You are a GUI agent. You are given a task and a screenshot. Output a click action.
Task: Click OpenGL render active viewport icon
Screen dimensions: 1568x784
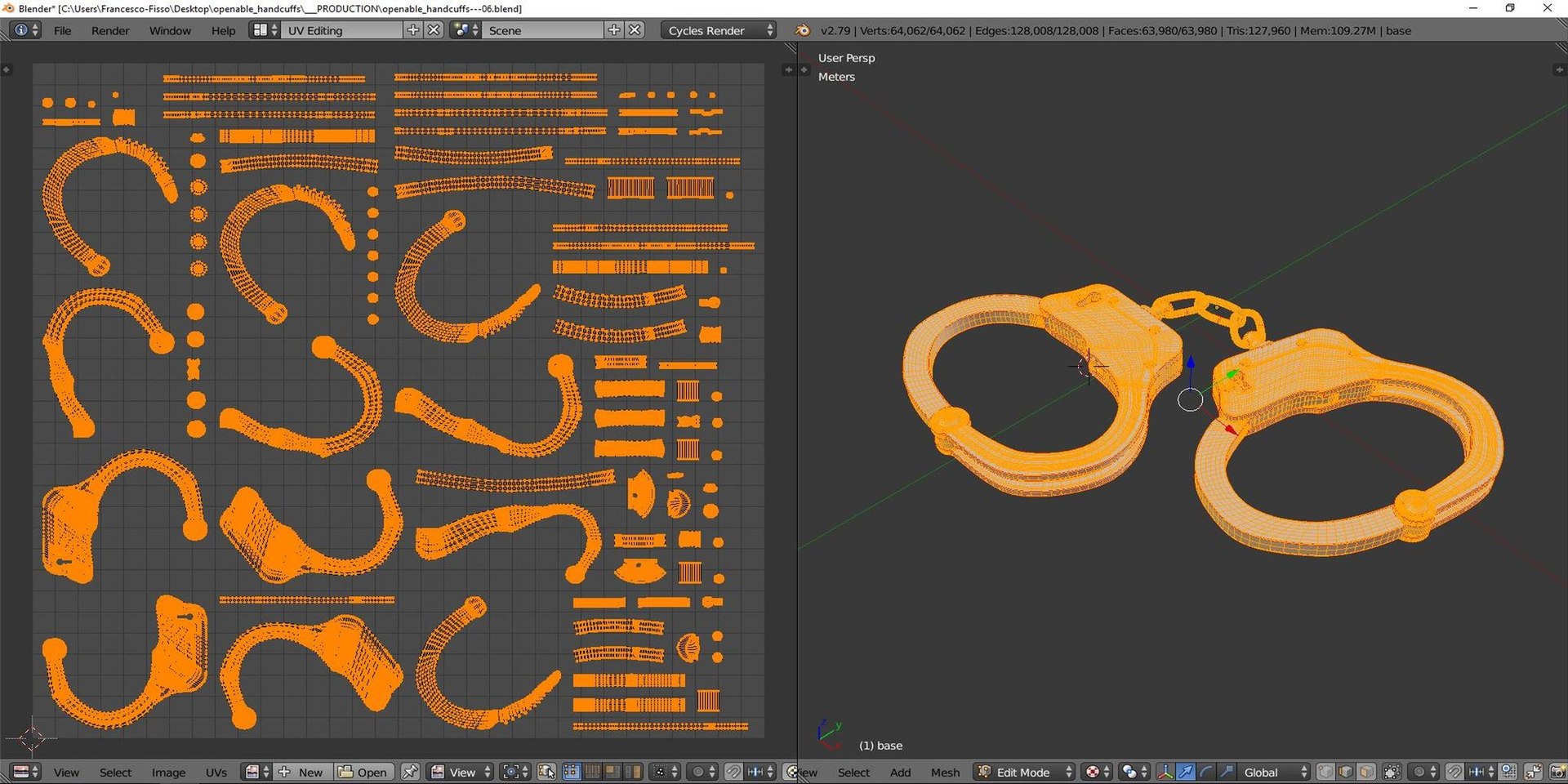coord(1557,772)
